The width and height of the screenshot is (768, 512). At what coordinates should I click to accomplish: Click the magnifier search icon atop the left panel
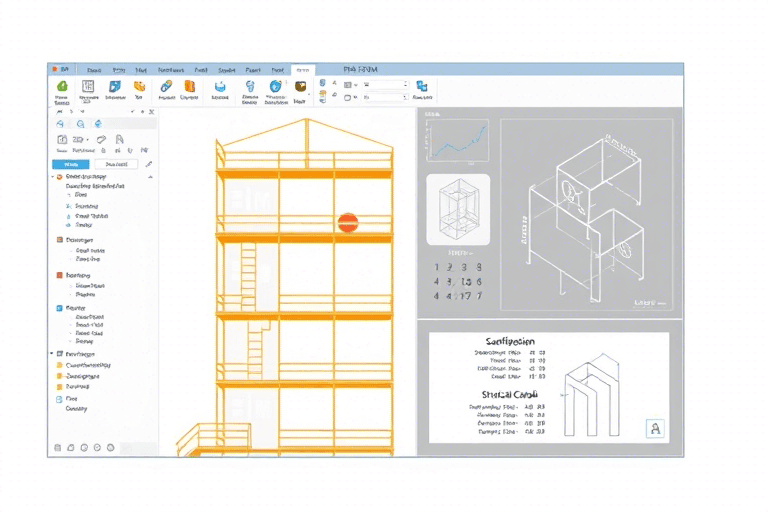pyautogui.click(x=82, y=123)
